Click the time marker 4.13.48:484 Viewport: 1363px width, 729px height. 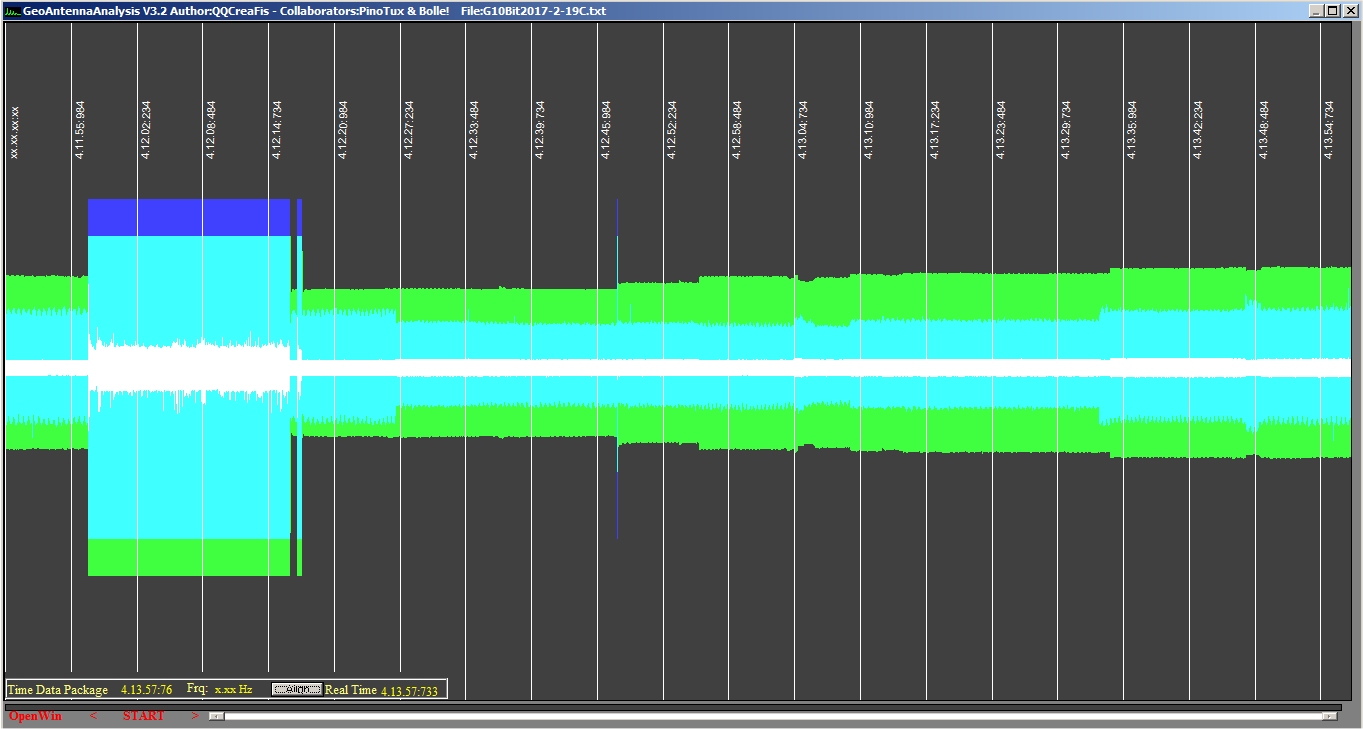1264,130
